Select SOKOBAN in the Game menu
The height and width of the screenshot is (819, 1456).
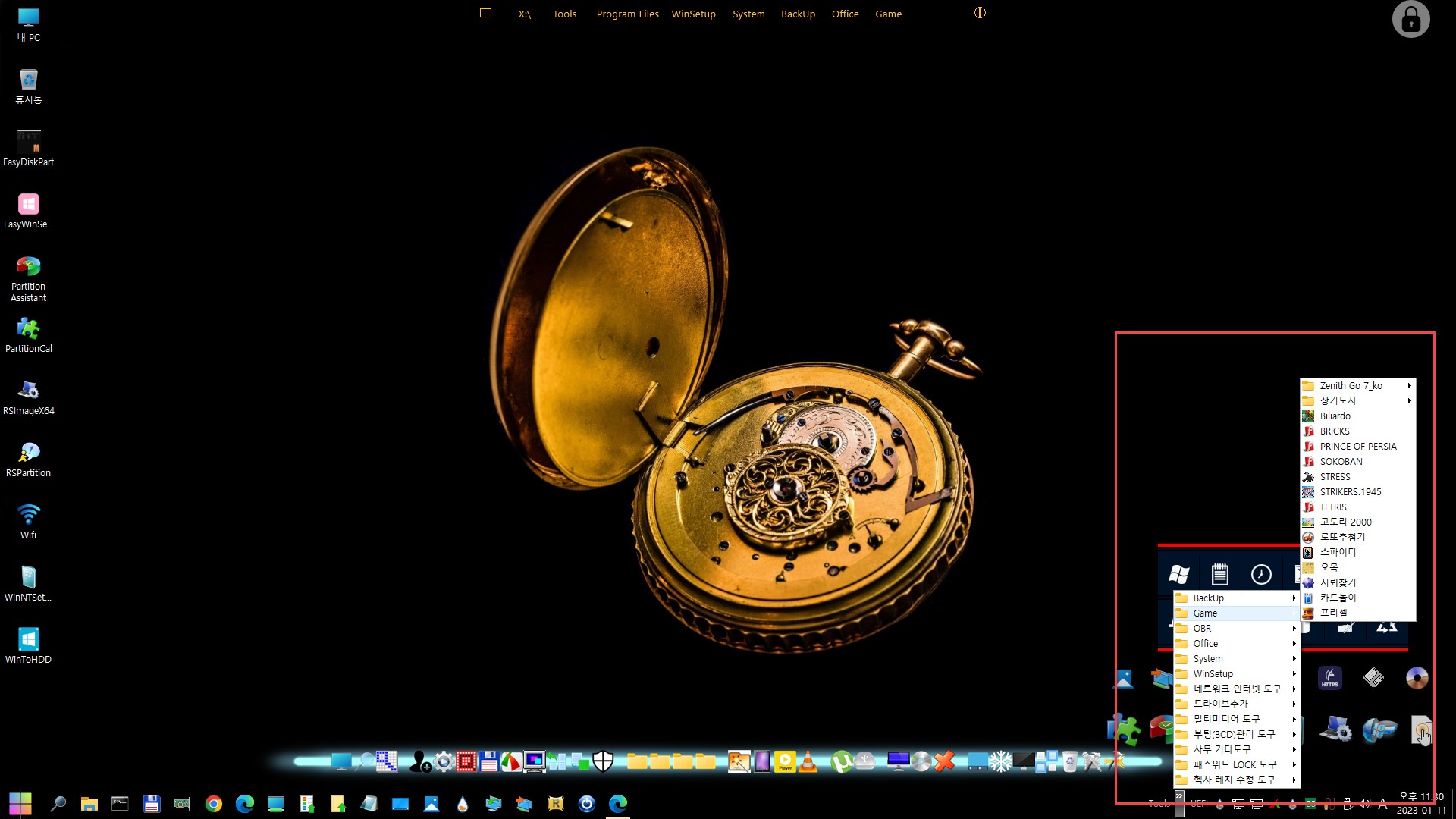coord(1357,461)
